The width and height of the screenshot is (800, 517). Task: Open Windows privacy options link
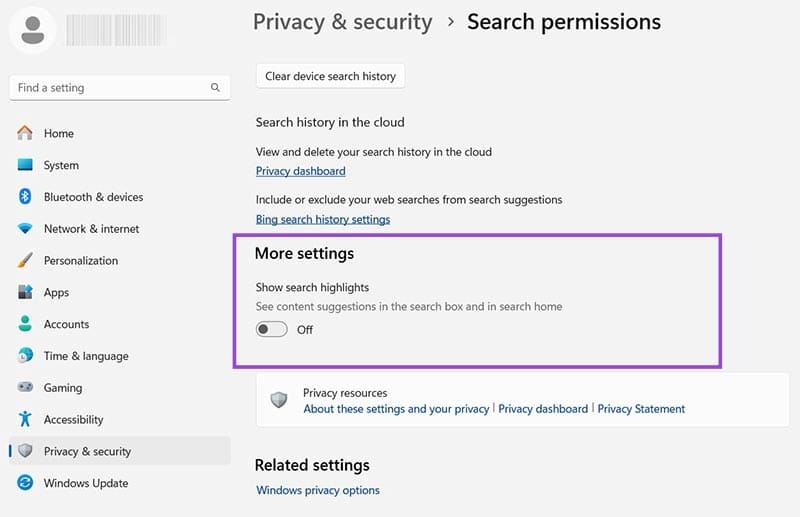click(318, 490)
